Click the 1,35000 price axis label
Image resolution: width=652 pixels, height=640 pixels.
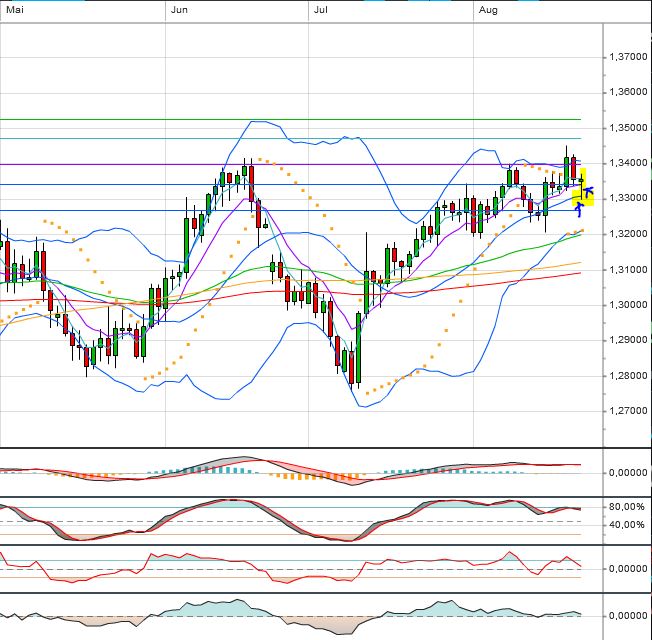[628, 128]
